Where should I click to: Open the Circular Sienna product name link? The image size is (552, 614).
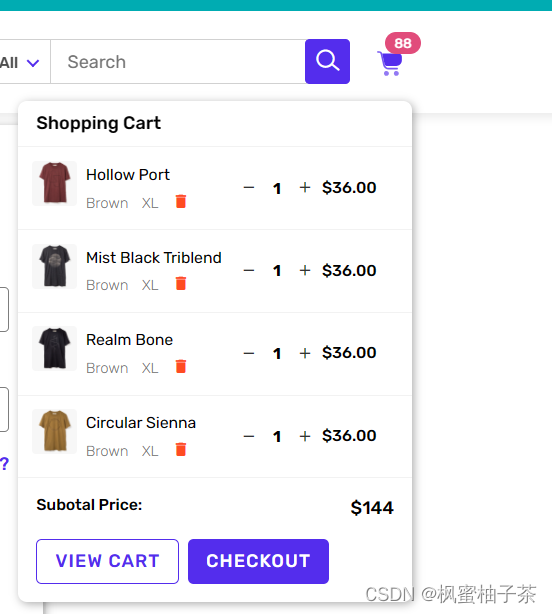click(x=141, y=423)
